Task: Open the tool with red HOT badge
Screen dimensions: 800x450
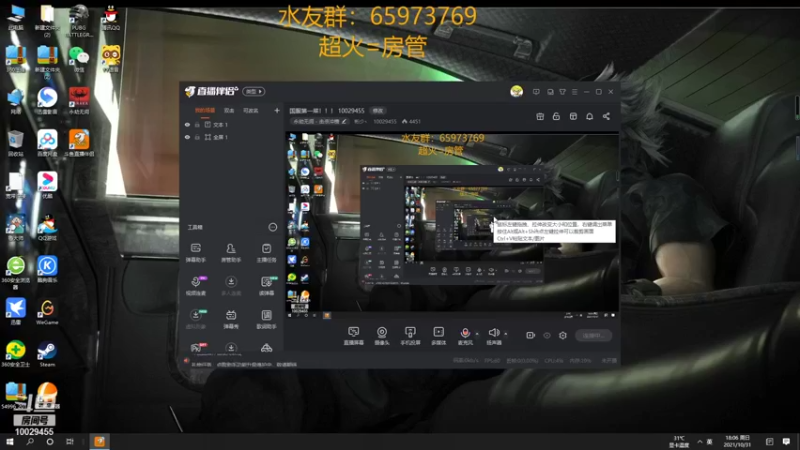Action: coord(197,347)
